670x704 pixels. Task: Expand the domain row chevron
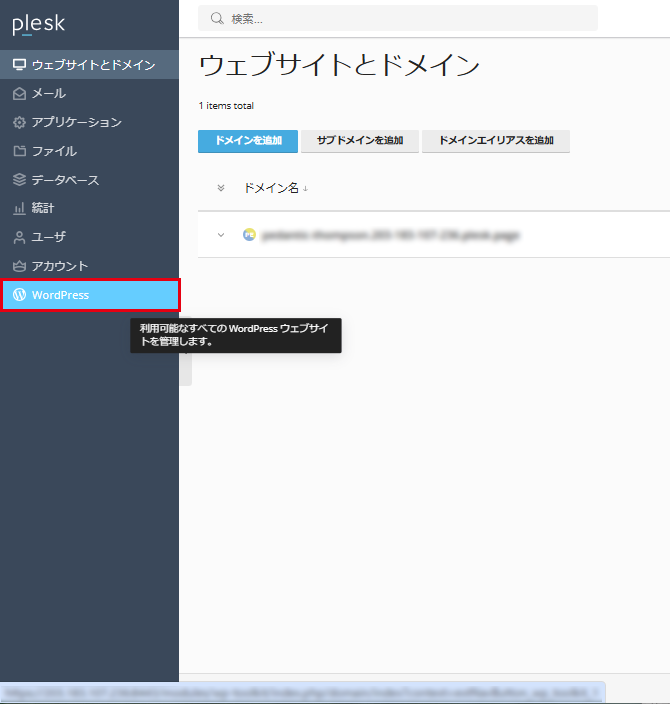[220, 234]
